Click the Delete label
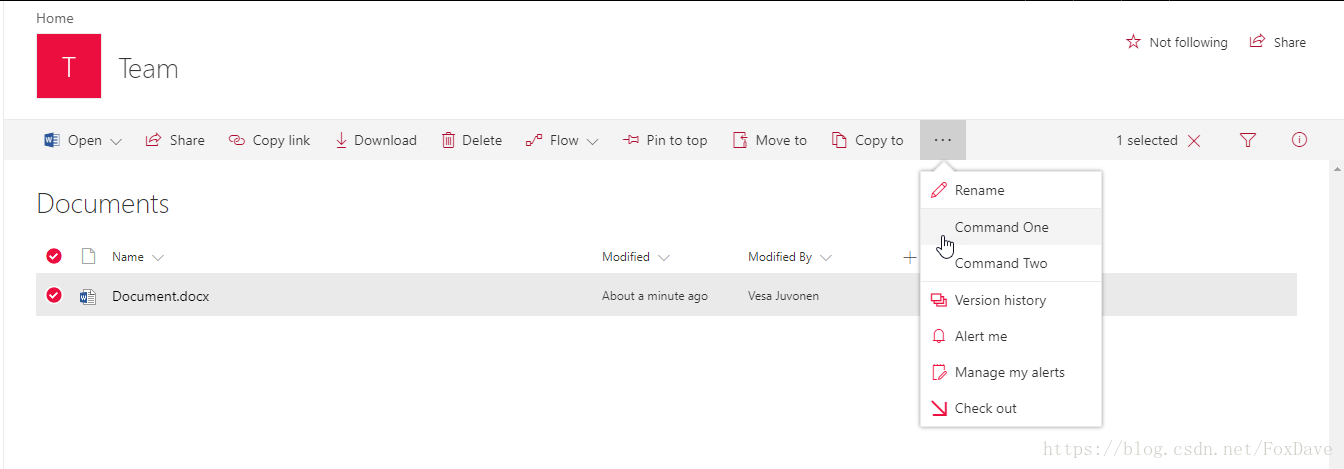This screenshot has height=469, width=1344. pos(482,140)
